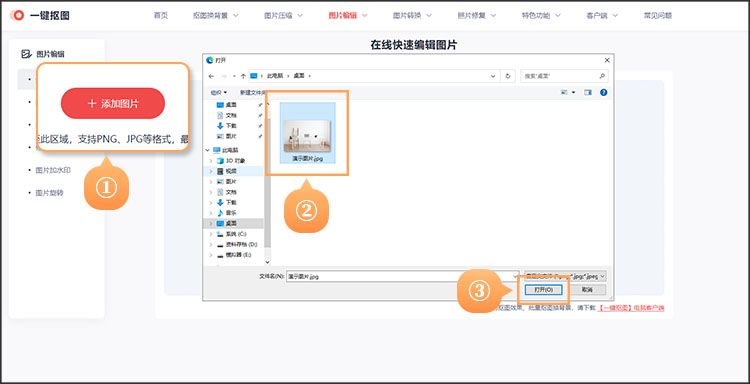Open the 图片转换 nav menu

pyautogui.click(x=412, y=15)
